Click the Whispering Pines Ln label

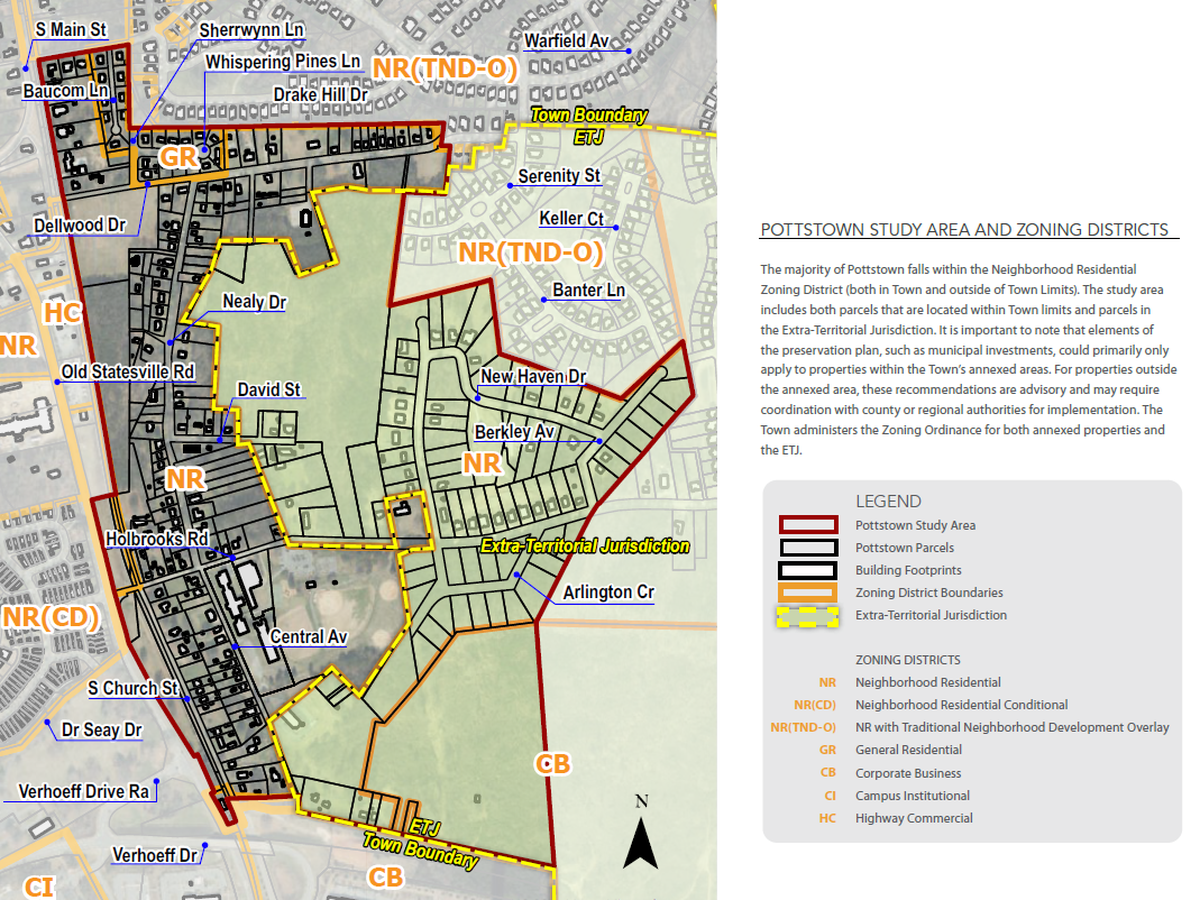tap(282, 62)
